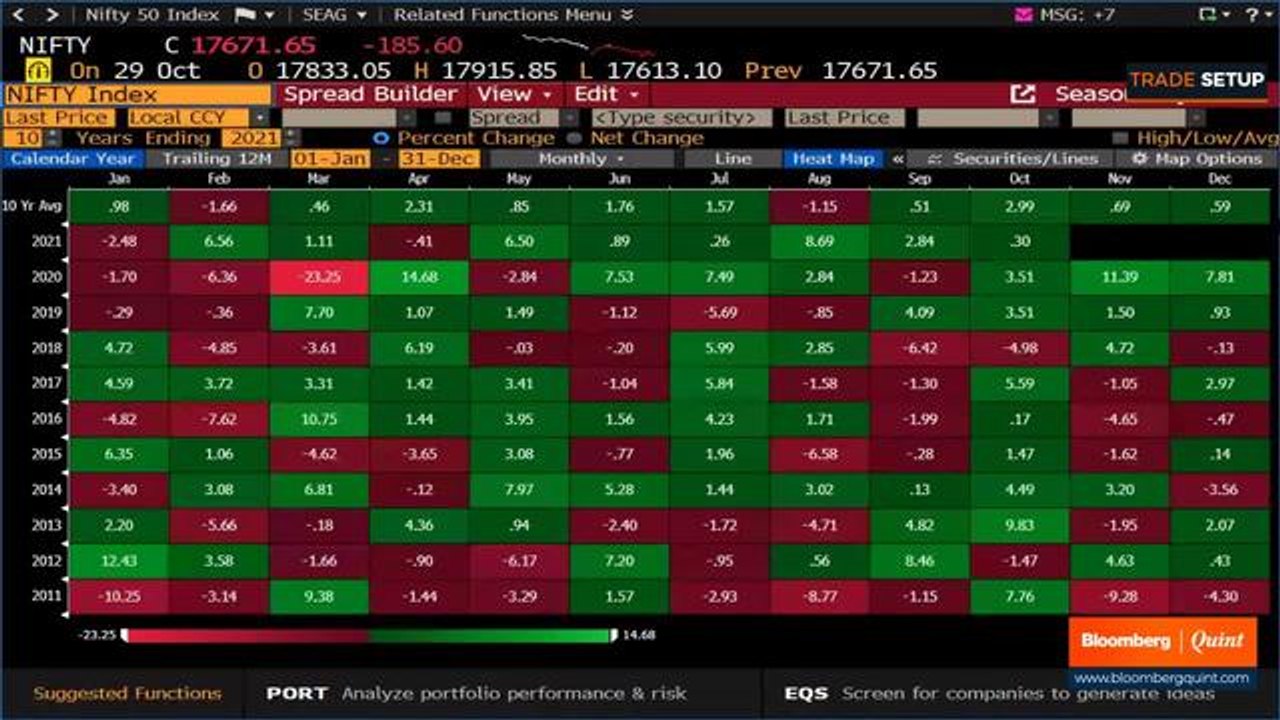This screenshot has height=720, width=1280.
Task: Click the -9.28 cell for Nov 2011
Action: click(x=1119, y=596)
